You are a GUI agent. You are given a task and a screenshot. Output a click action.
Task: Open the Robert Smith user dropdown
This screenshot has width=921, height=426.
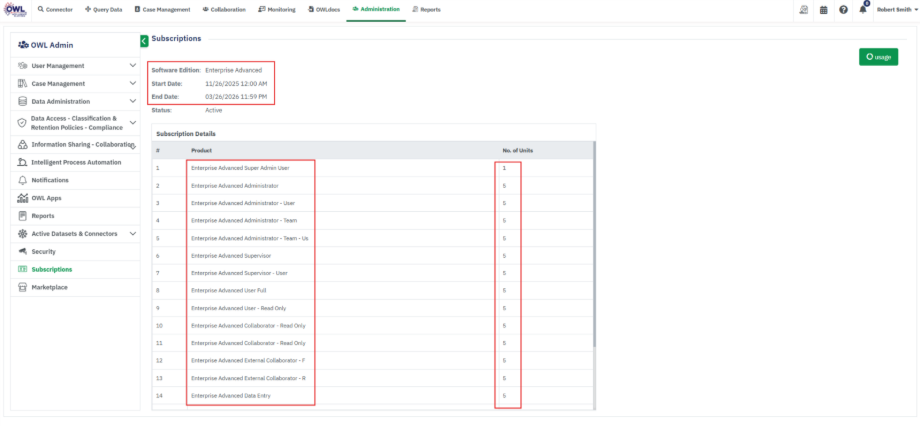[896, 9]
